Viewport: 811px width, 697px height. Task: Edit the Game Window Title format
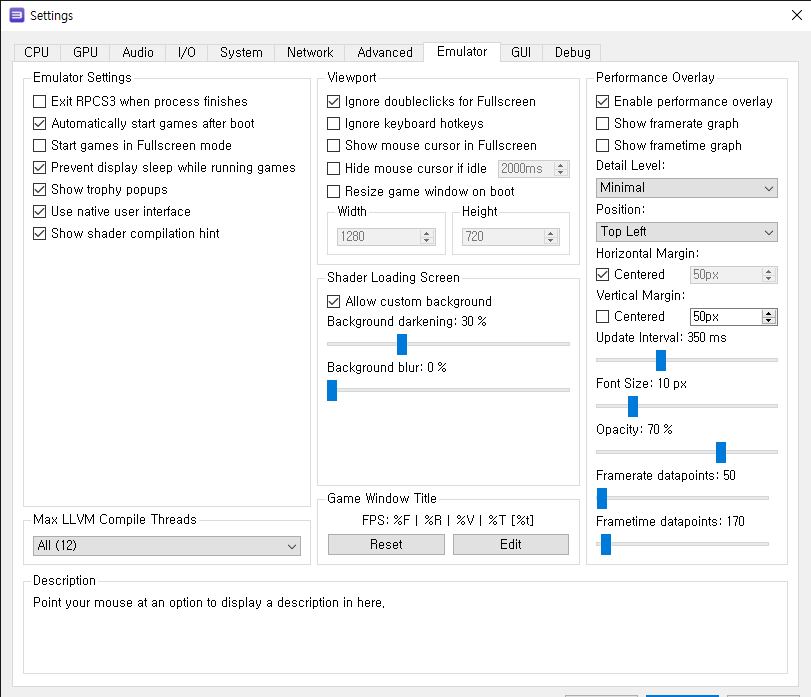(x=510, y=544)
